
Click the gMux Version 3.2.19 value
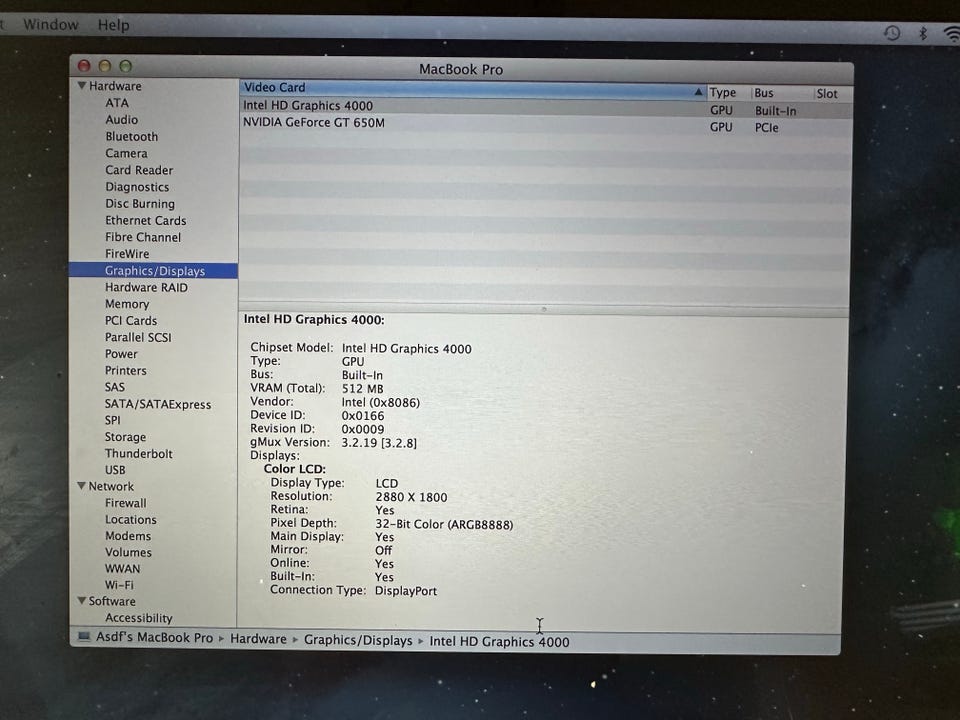(379, 442)
